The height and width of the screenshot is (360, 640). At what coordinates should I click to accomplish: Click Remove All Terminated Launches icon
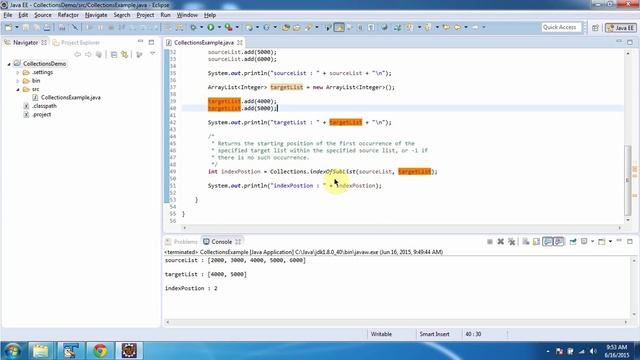point(511,242)
